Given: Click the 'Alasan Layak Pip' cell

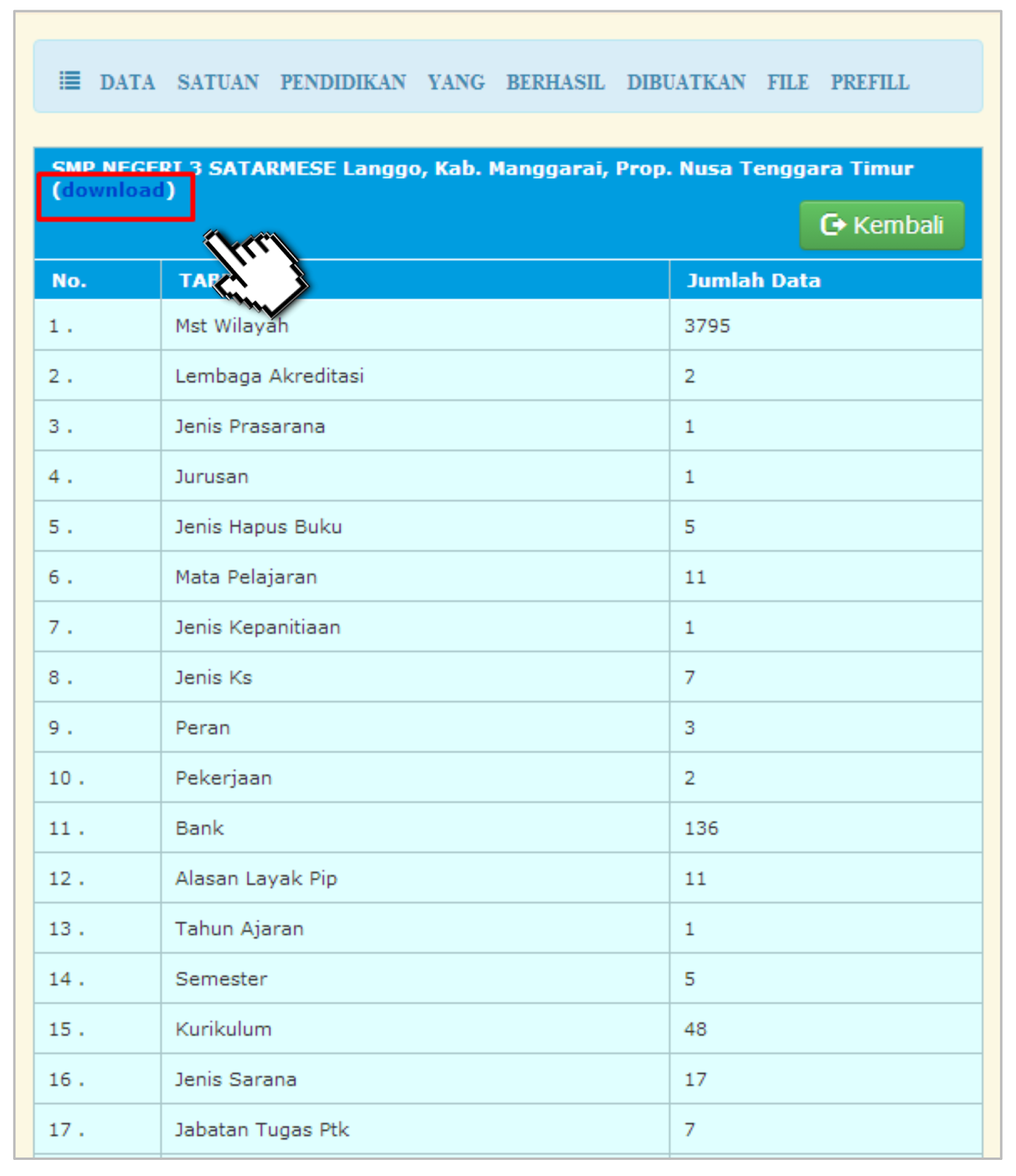Looking at the screenshot, I should 256,878.
